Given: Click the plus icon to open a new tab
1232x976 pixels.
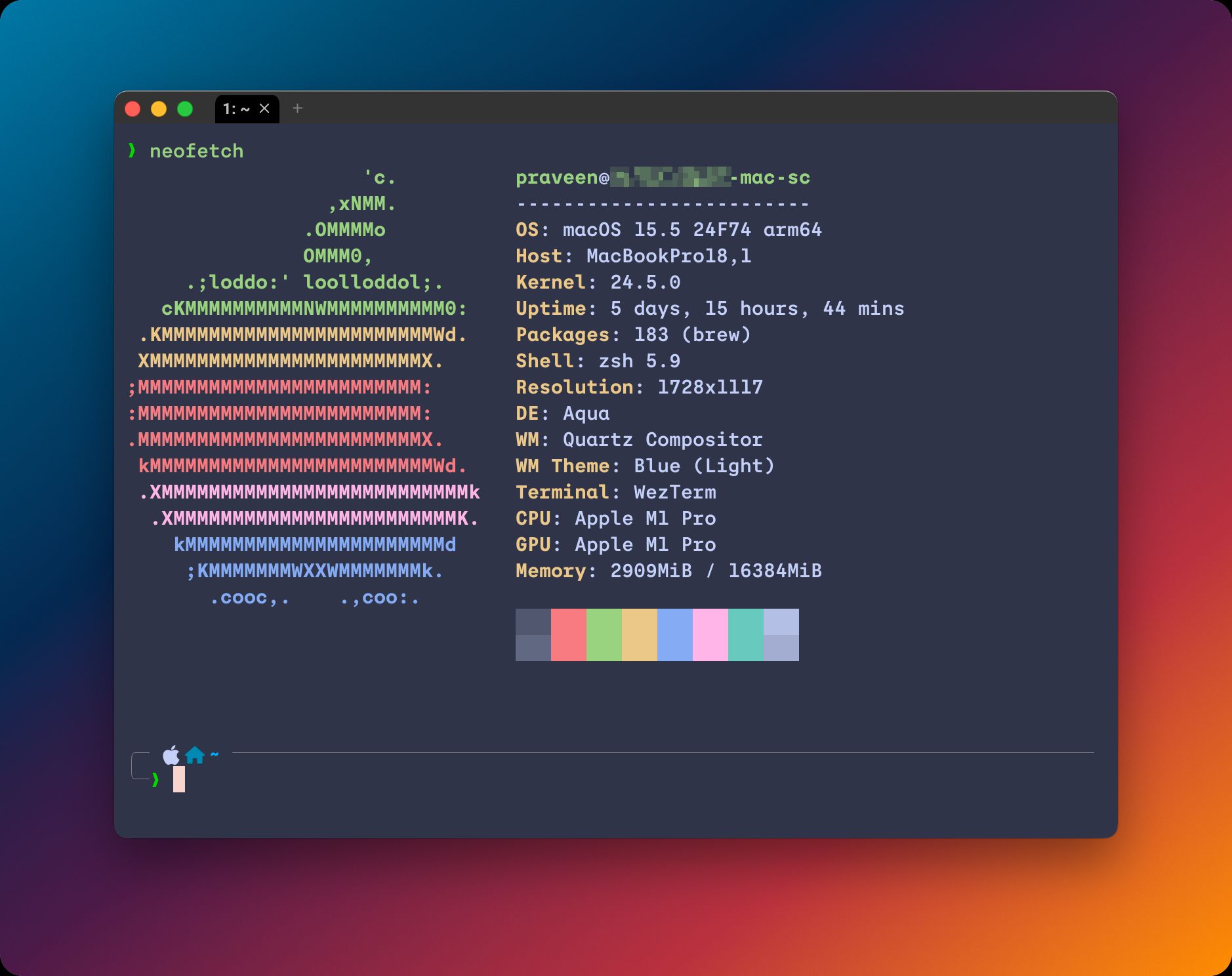Looking at the screenshot, I should pos(299,109).
